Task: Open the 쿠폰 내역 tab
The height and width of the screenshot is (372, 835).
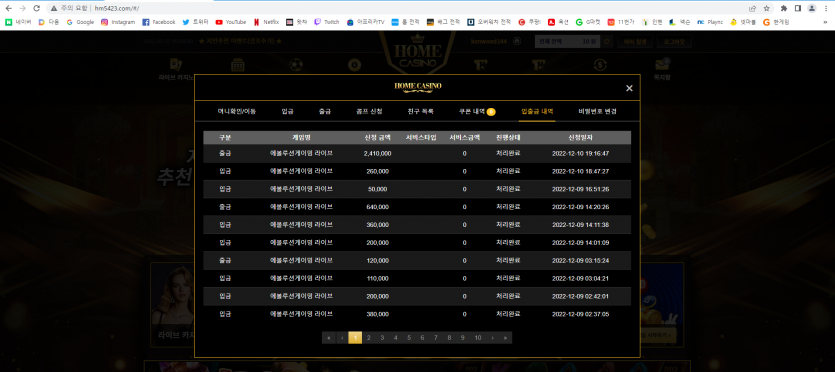Action: click(x=477, y=112)
